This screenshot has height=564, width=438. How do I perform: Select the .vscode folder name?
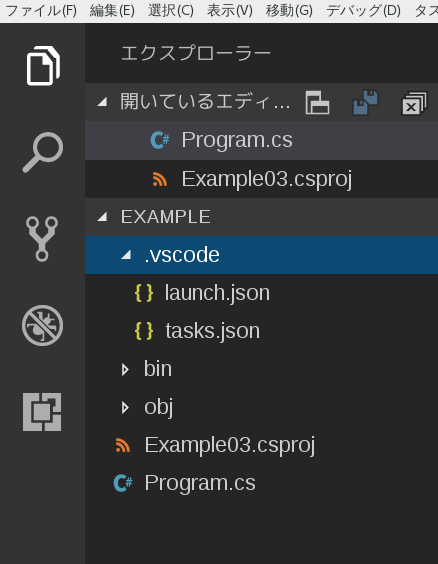pos(182,255)
